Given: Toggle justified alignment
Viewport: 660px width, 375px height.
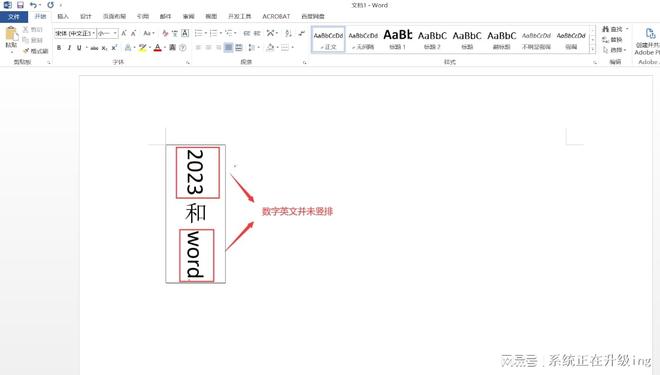Looking at the screenshot, I should [x=228, y=48].
